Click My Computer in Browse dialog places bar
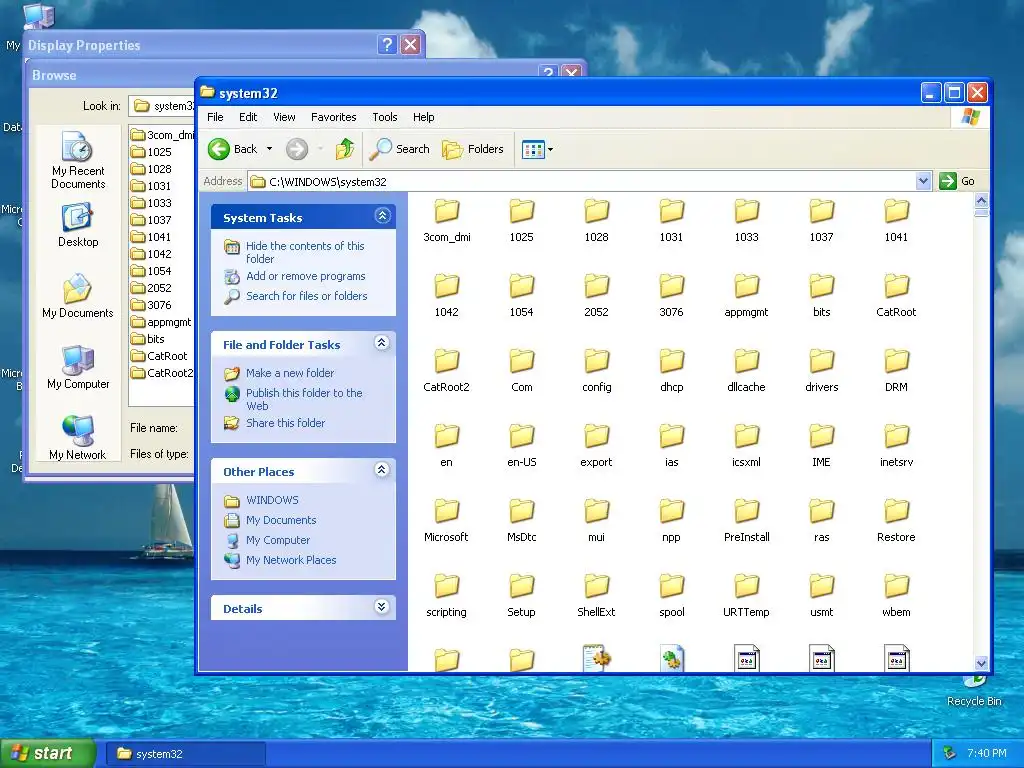Screen dimensions: 1024x768 78,367
